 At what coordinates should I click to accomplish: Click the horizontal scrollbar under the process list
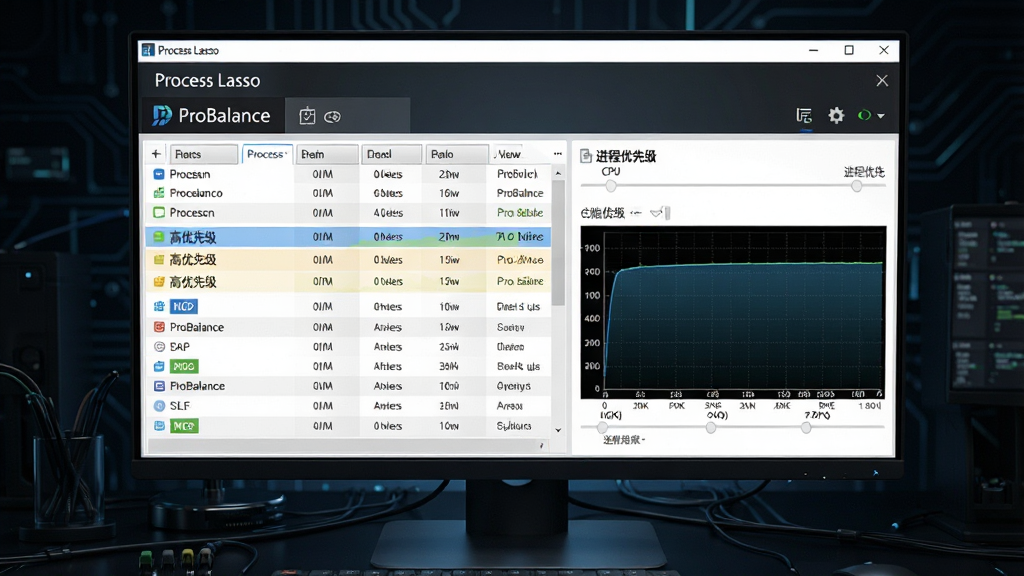pos(348,445)
